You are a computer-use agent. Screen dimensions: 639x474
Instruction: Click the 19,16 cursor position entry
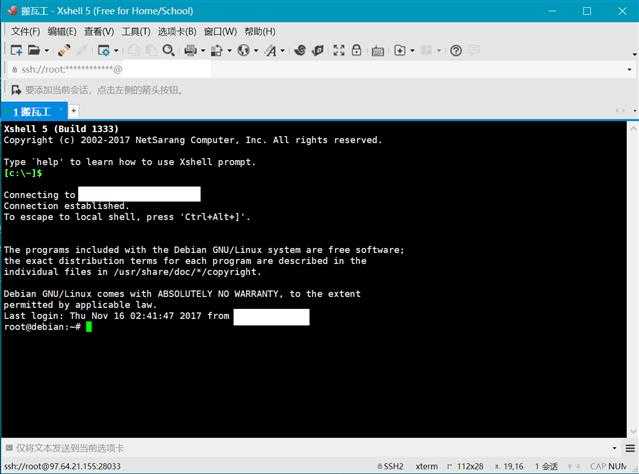(x=509, y=466)
